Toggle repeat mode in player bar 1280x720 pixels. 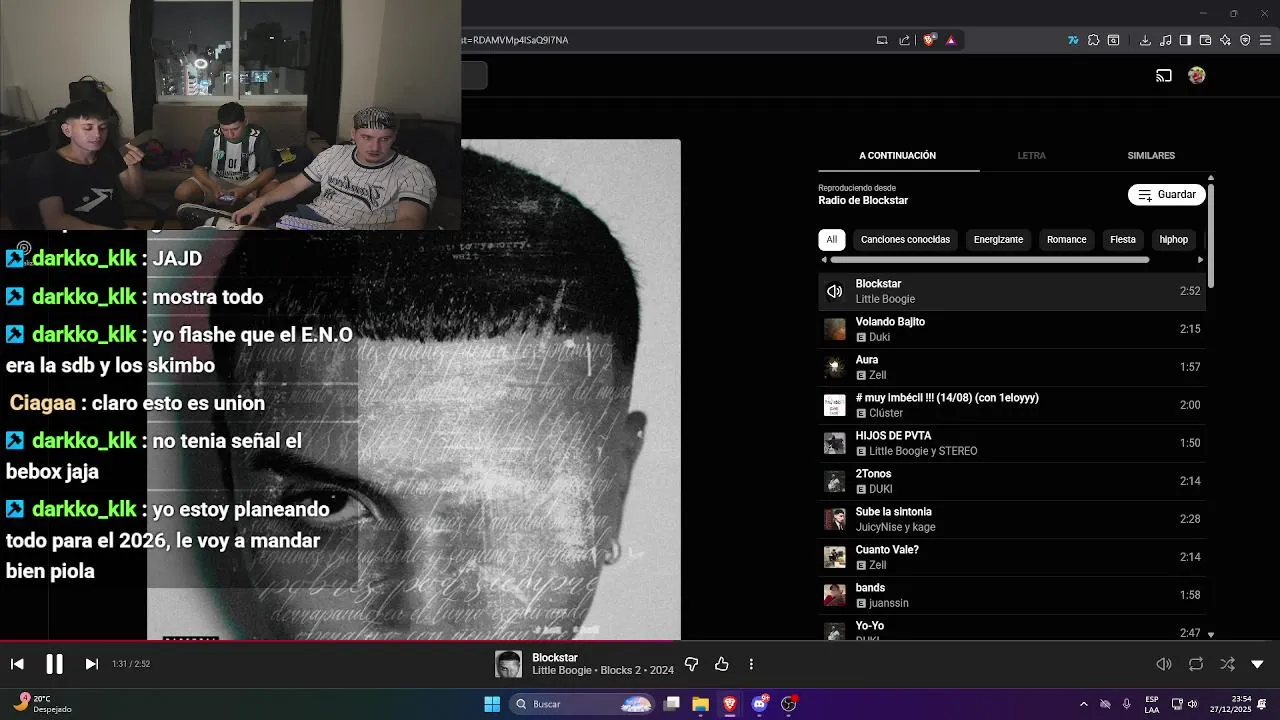click(1196, 664)
